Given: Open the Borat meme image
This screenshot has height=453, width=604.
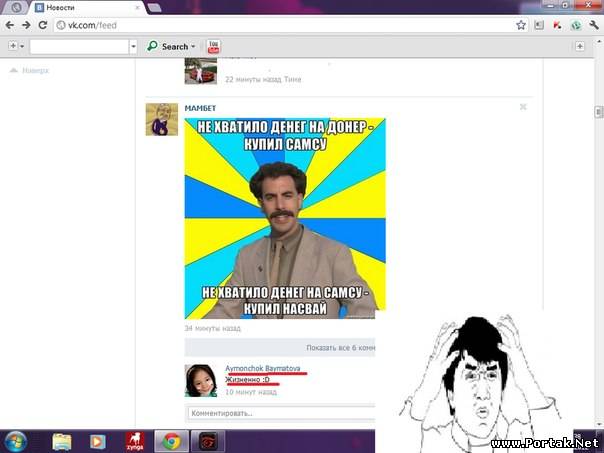Looking at the screenshot, I should [x=285, y=218].
